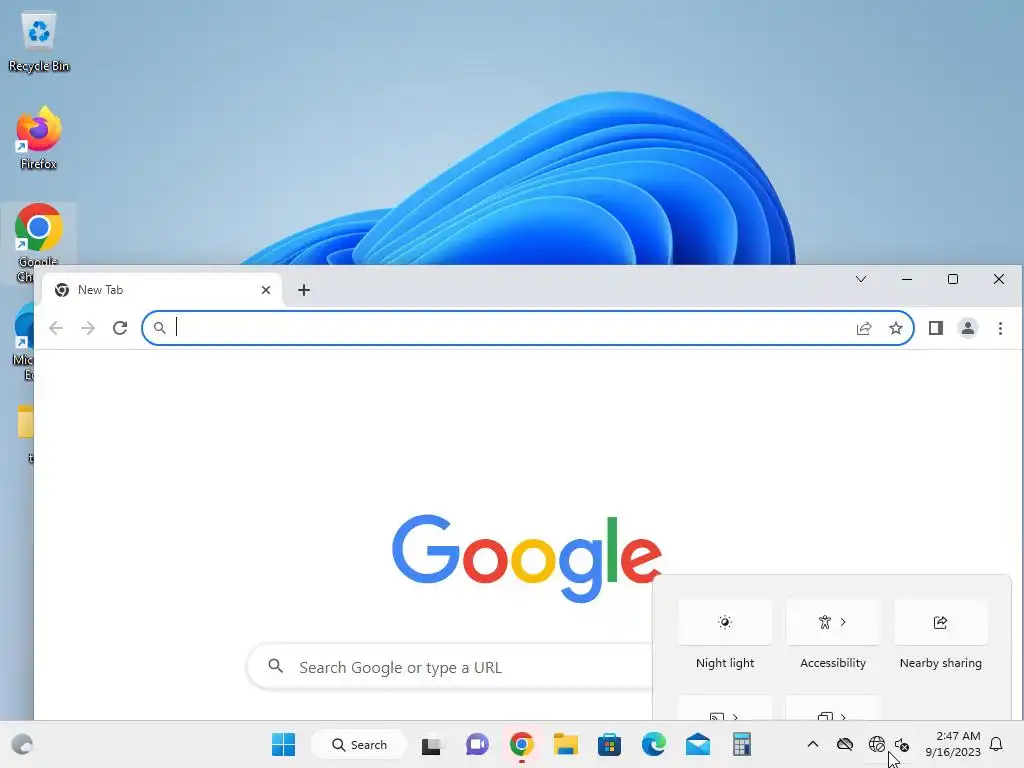Show hidden system tray icons
1024x768 pixels.
click(813, 744)
